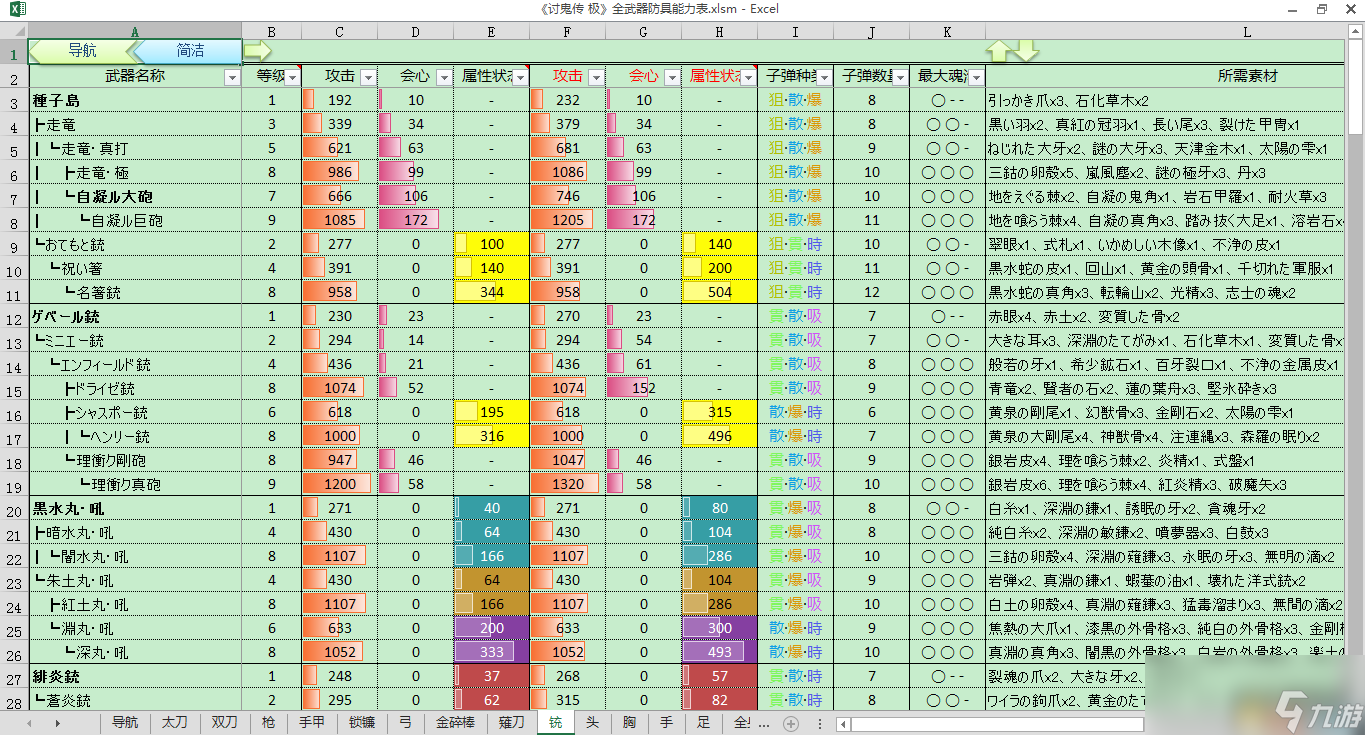
Task: Switch to the 金碎棒 sheet tab
Action: (455, 723)
